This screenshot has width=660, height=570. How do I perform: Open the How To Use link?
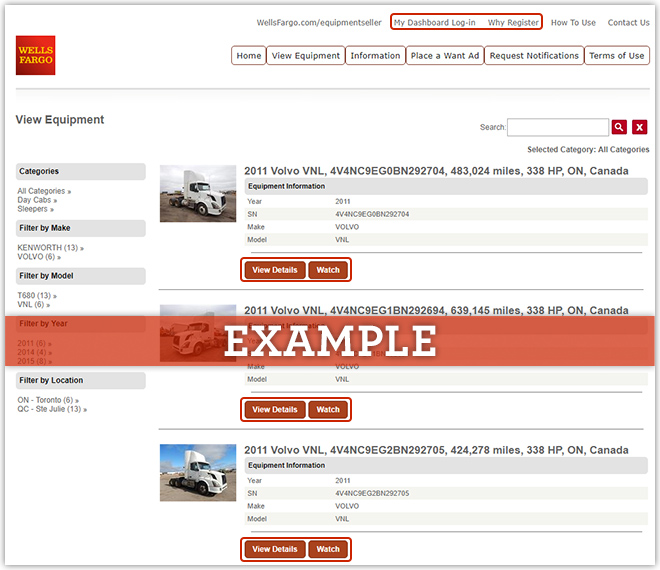[573, 23]
